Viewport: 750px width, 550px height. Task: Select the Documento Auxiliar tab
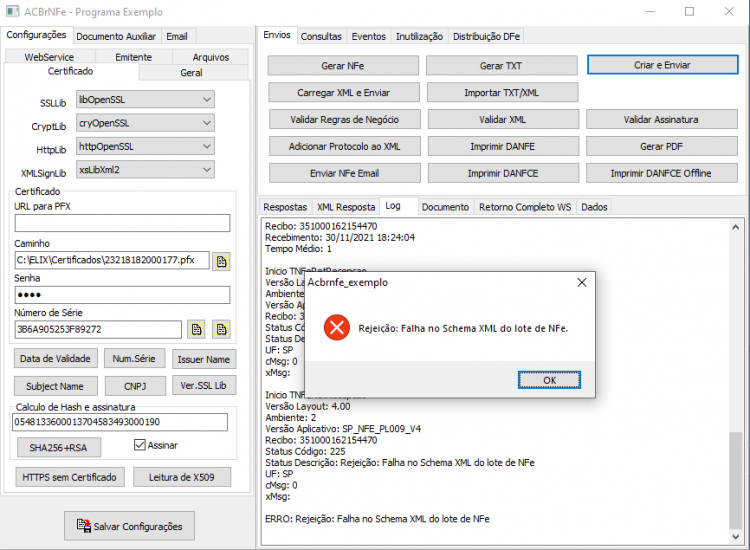(116, 36)
